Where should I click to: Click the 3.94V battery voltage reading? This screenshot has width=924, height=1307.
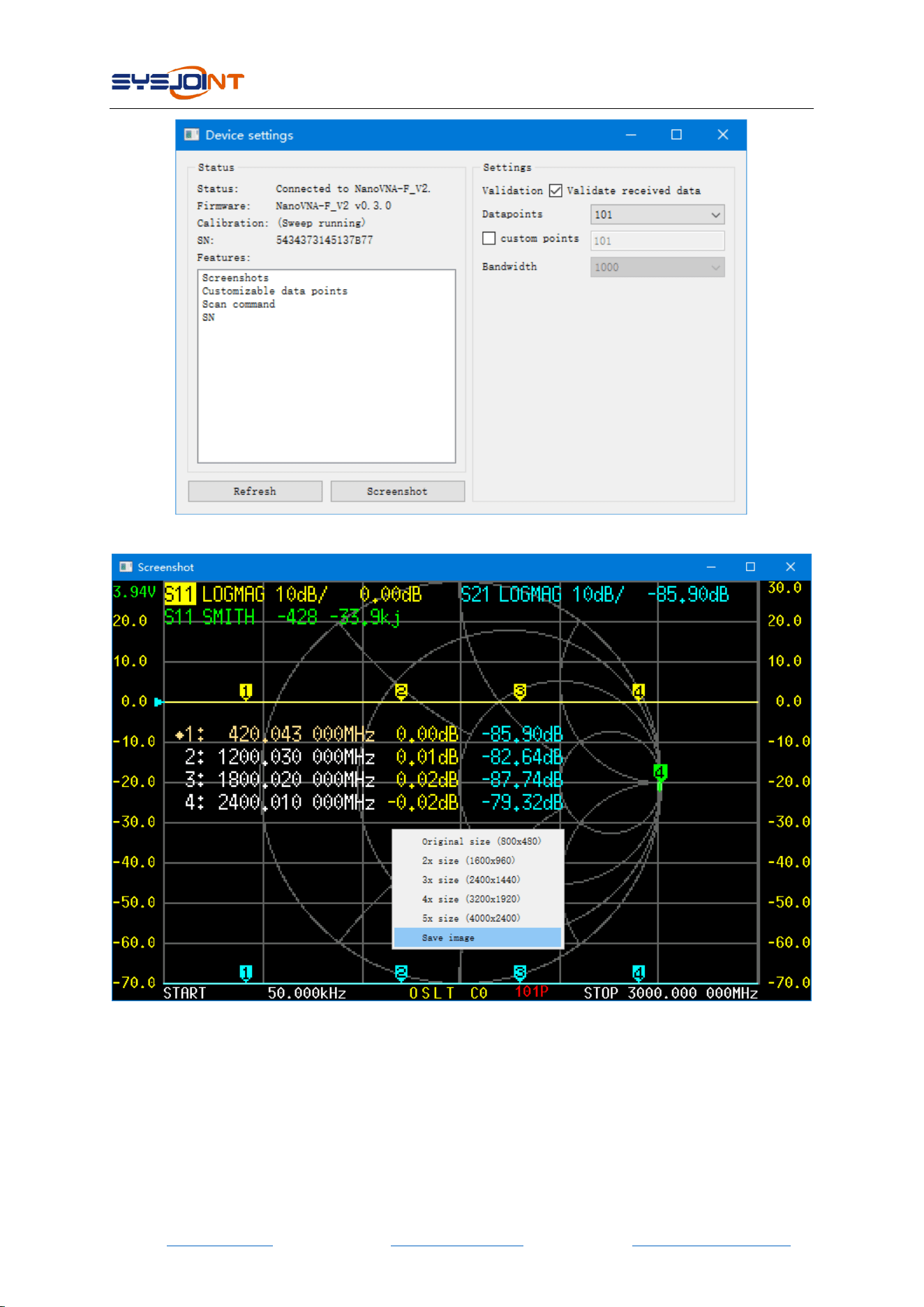point(134,593)
